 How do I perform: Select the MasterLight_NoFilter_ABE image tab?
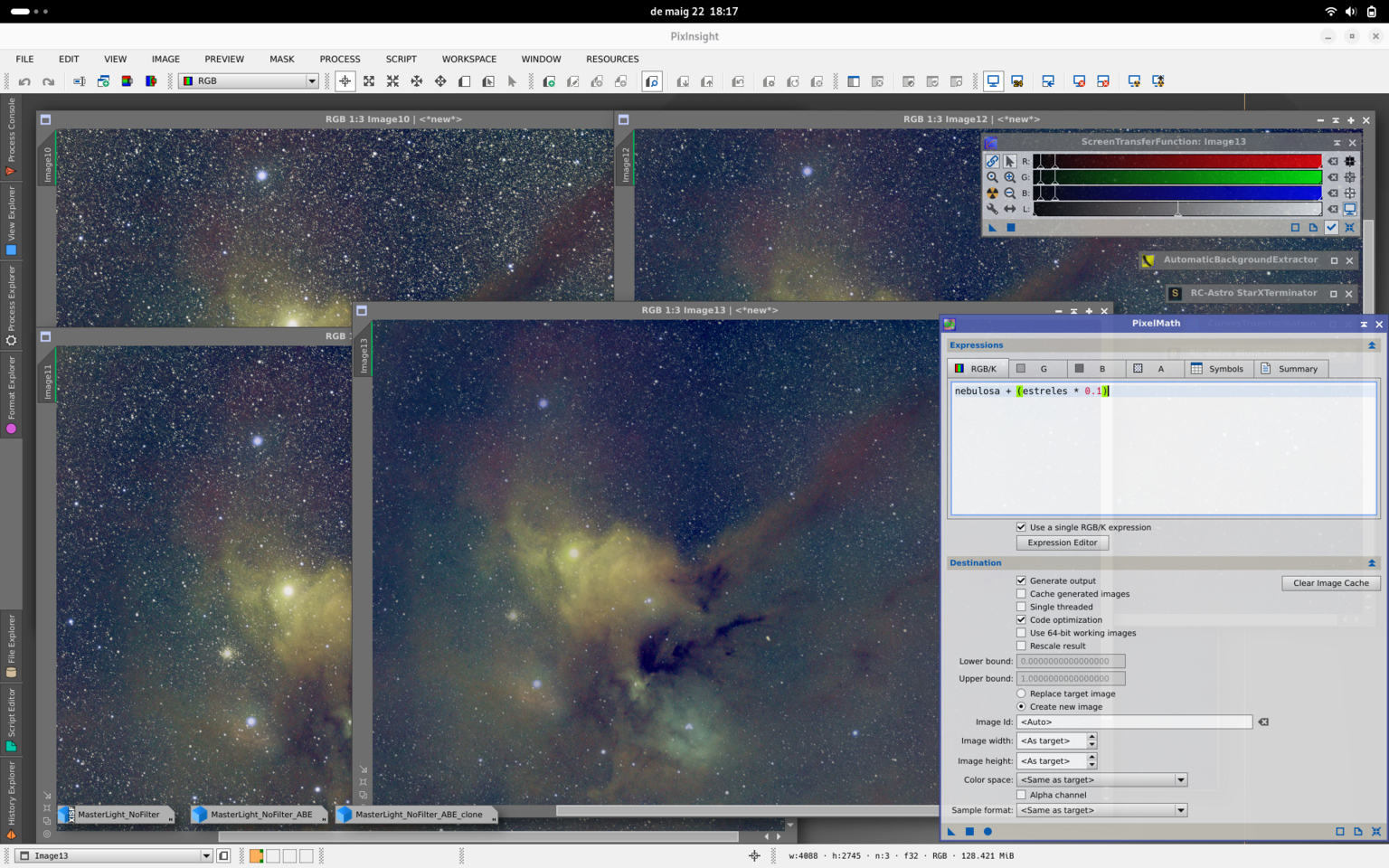(260, 815)
